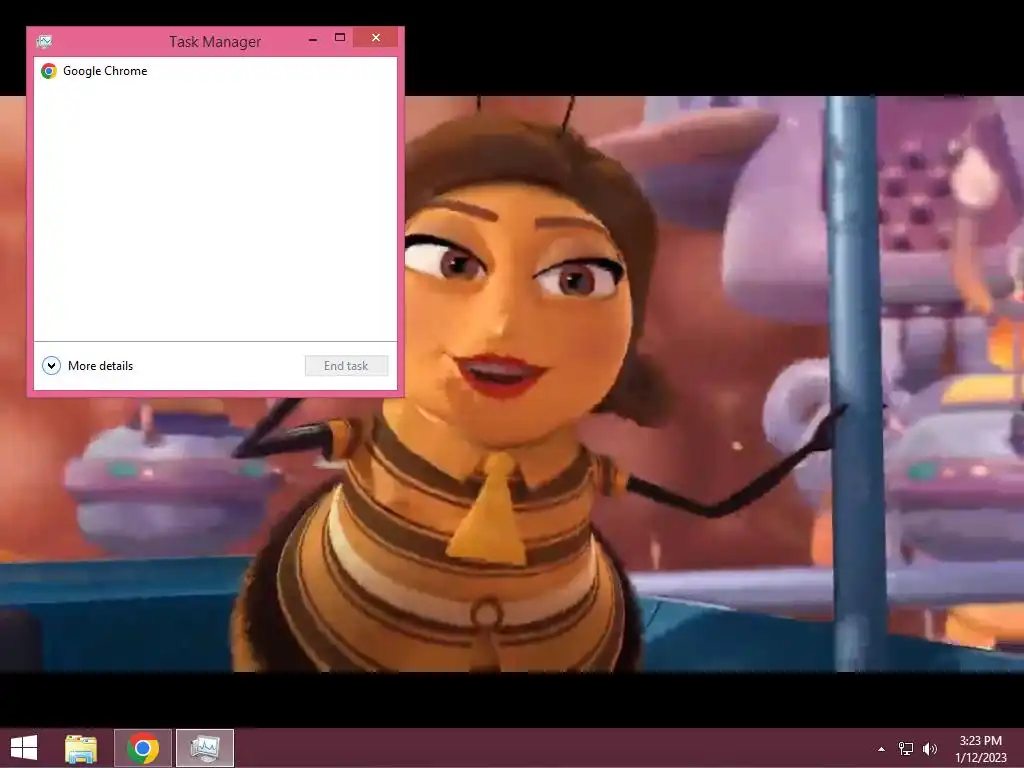The height and width of the screenshot is (768, 1024).
Task: Select Google Chrome in the Task Manager list
Action: 215,71
